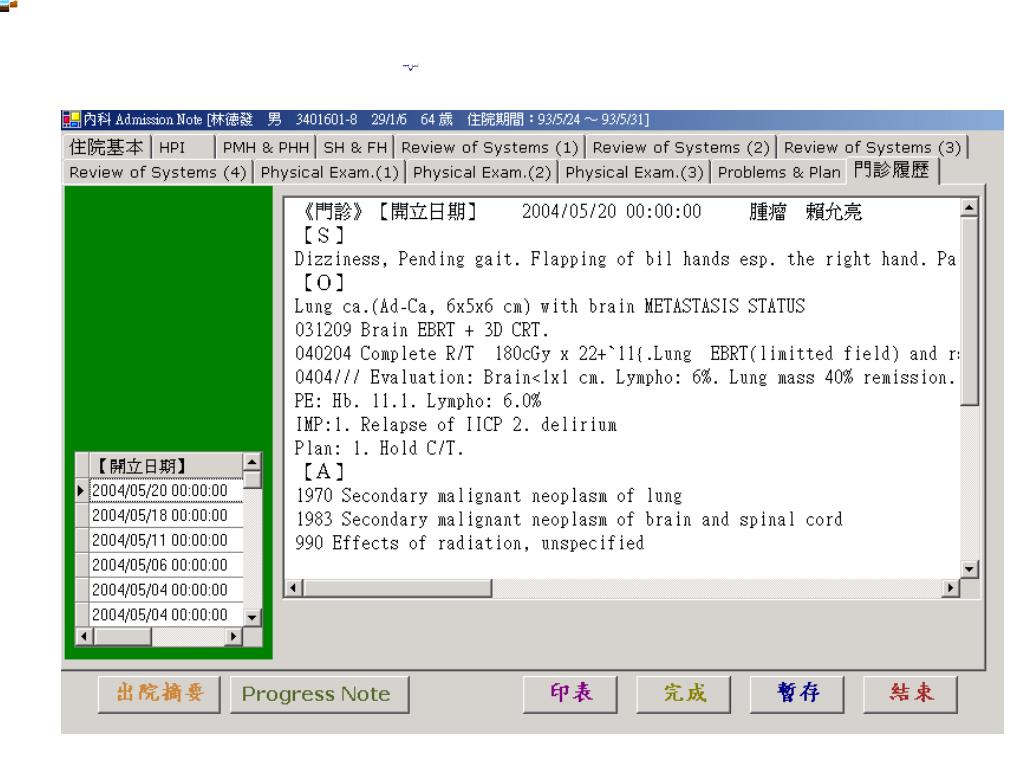Select the SH & FH tab
The image size is (1024, 768).
pyautogui.click(x=355, y=148)
